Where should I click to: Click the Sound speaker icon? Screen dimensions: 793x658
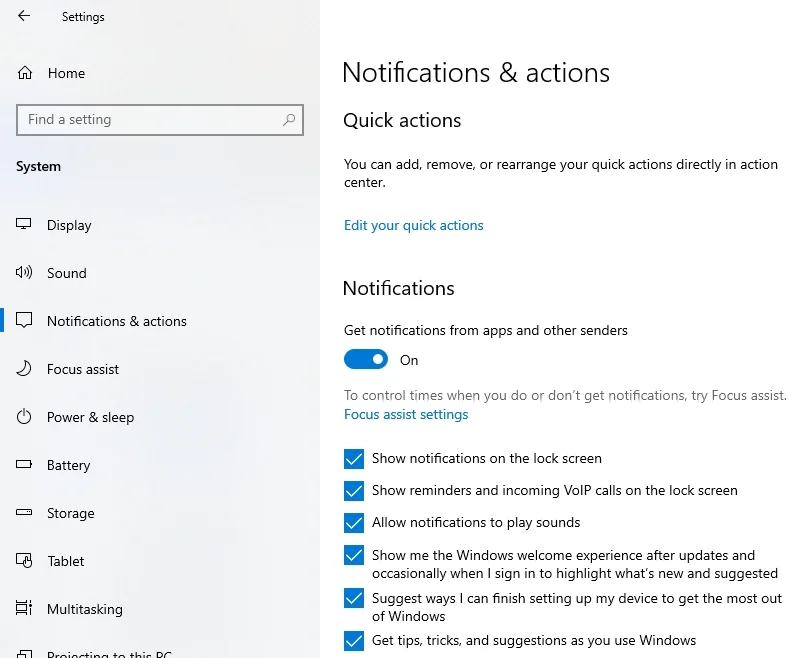point(24,273)
